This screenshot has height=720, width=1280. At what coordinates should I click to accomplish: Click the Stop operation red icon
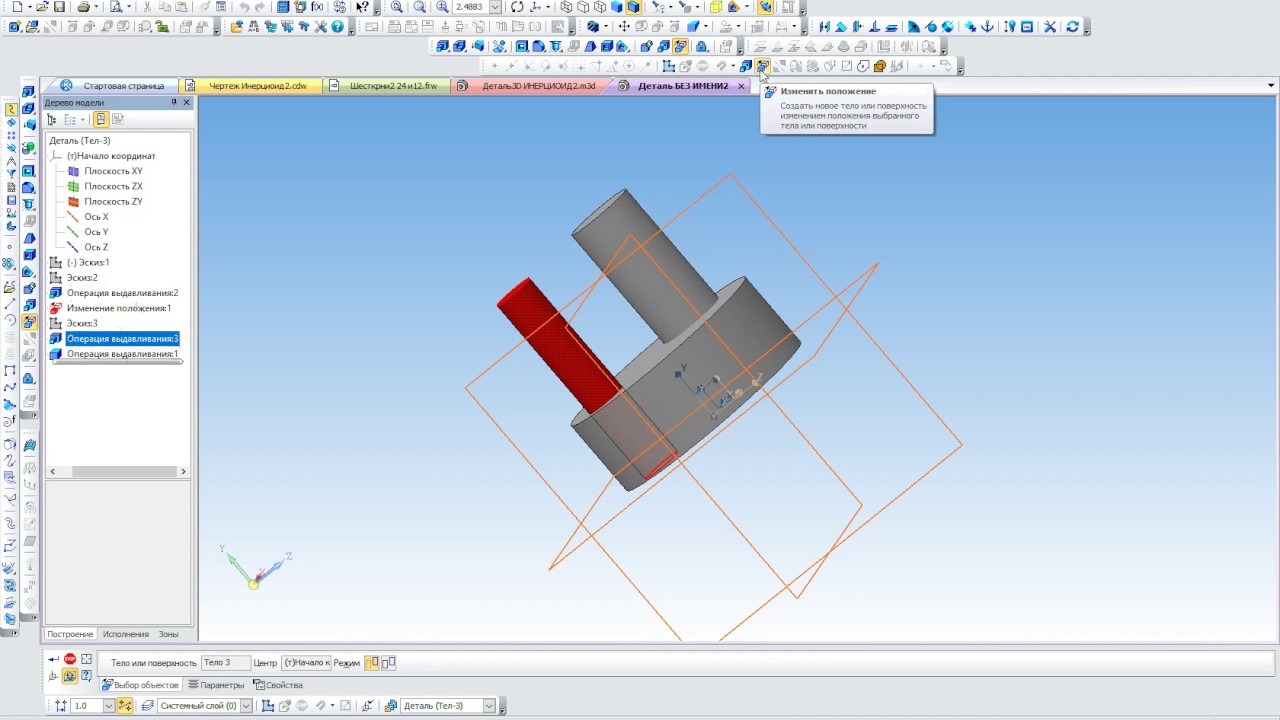point(70,658)
